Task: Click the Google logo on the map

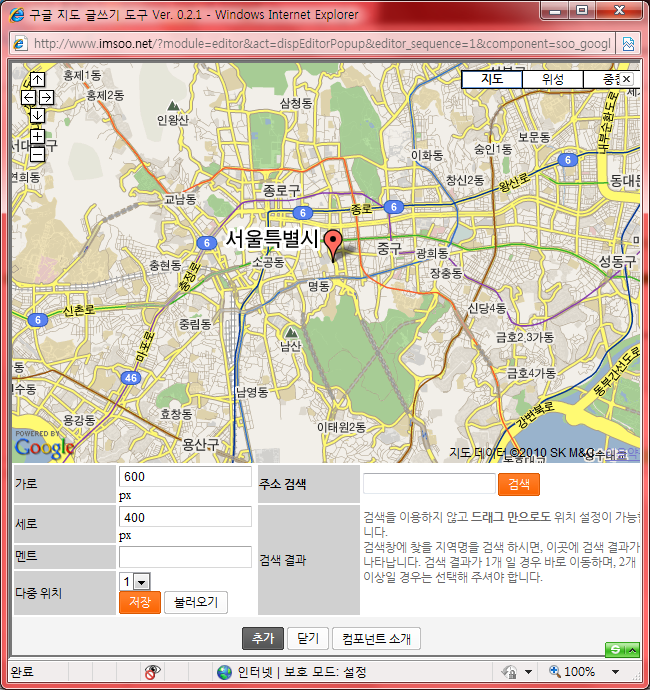Action: tap(44, 447)
